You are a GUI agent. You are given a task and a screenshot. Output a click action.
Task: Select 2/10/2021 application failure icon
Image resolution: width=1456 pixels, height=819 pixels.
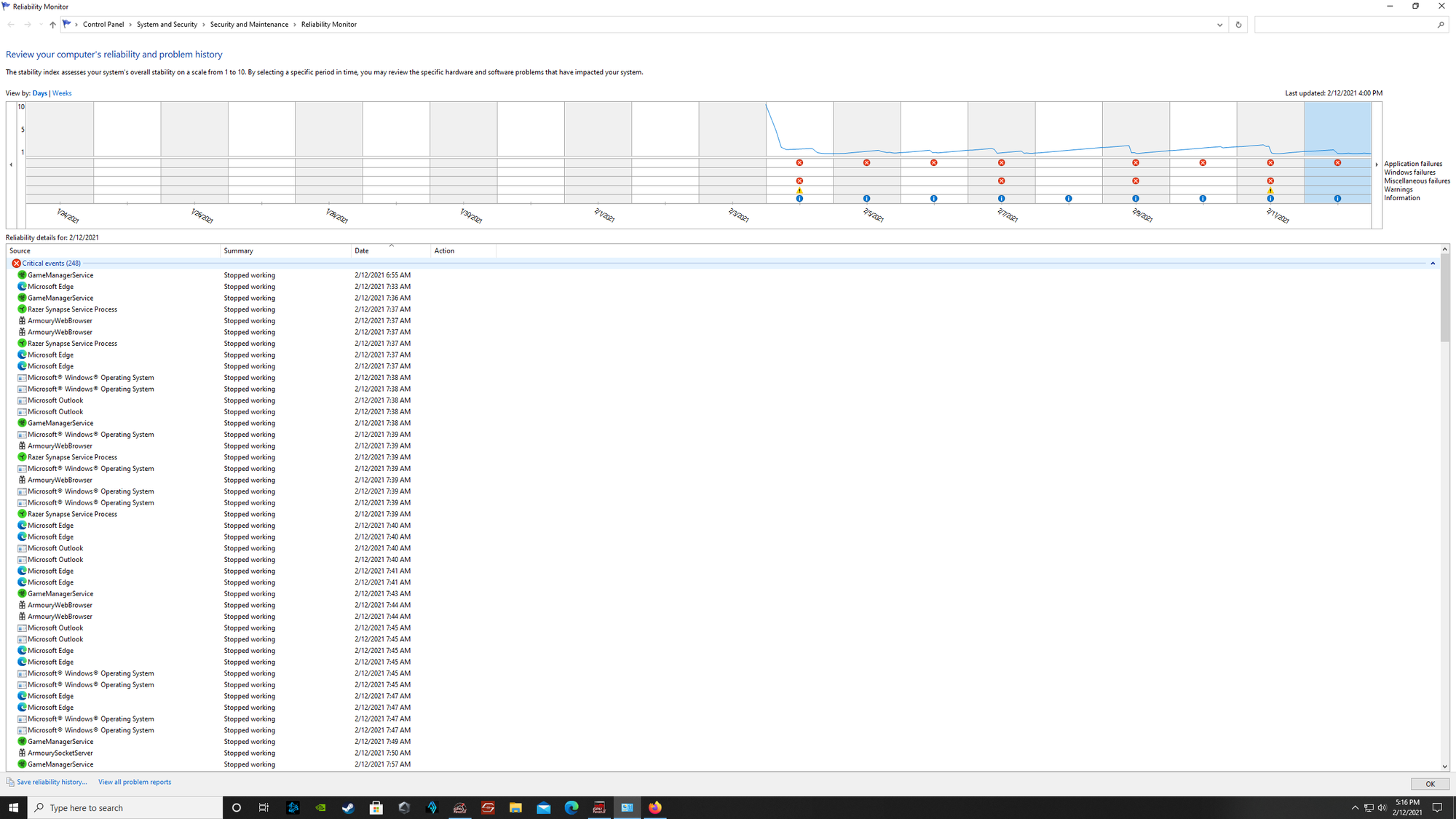[1203, 163]
